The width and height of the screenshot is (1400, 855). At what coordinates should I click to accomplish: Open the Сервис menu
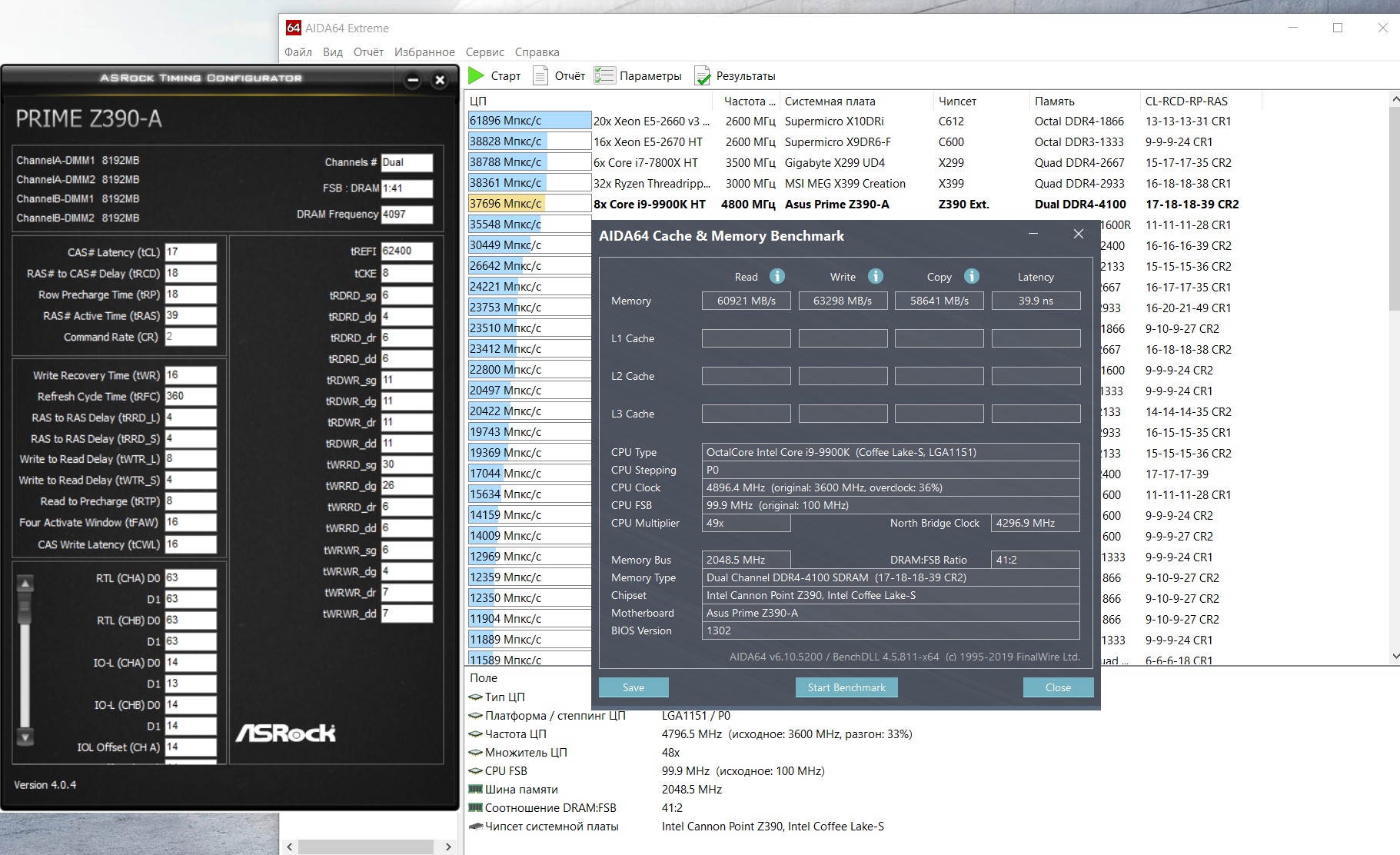click(485, 52)
